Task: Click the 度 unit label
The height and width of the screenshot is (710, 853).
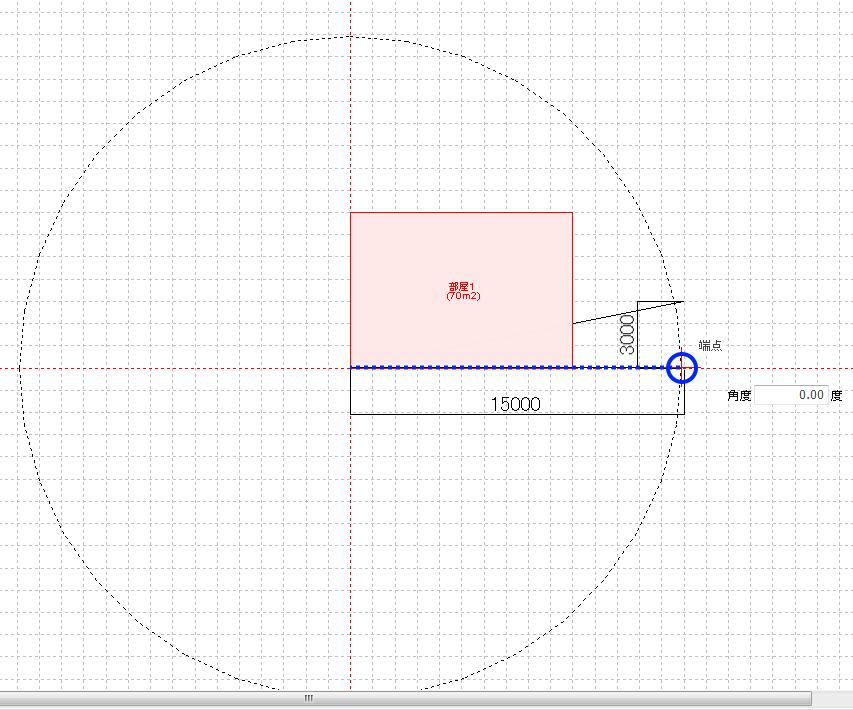Action: point(836,395)
